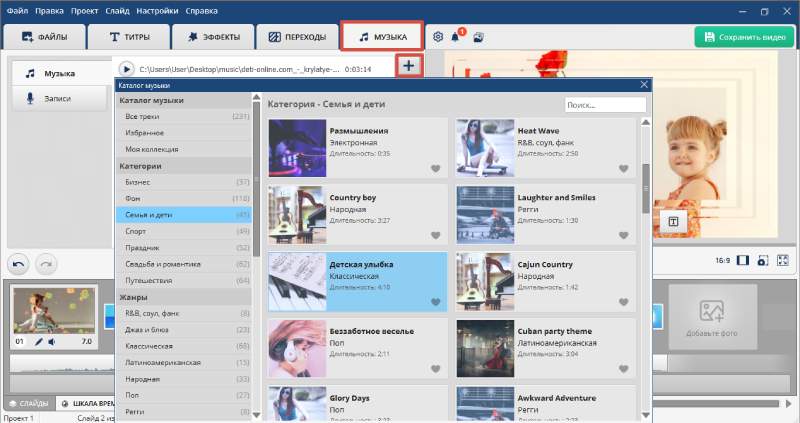Click the Heat Wave track thumbnail
Viewport: 800px width, 423px height.
[485, 148]
